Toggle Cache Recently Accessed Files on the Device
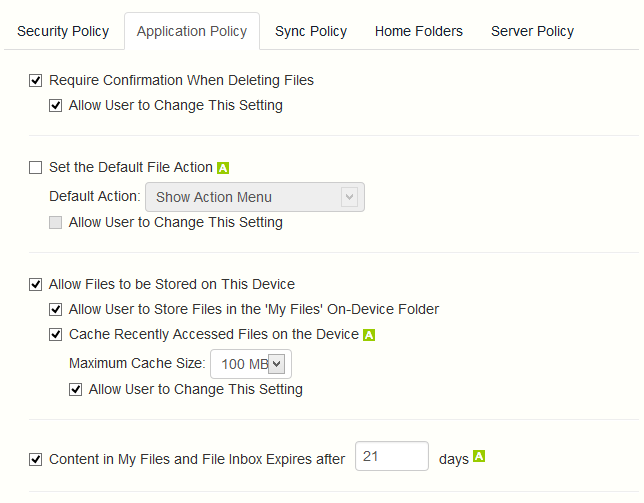Image resolution: width=644 pixels, height=503 pixels. pos(56,335)
